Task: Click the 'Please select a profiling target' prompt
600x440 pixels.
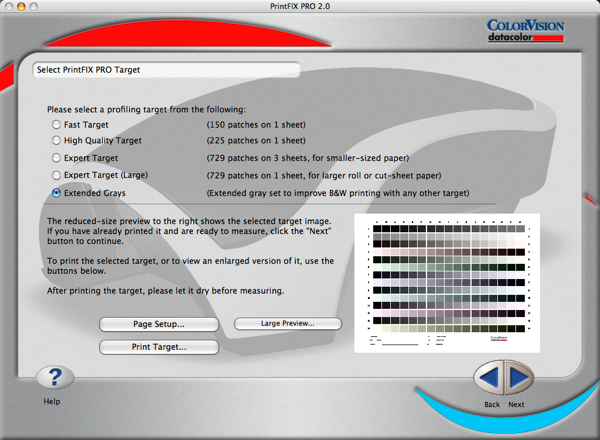Action: click(146, 109)
